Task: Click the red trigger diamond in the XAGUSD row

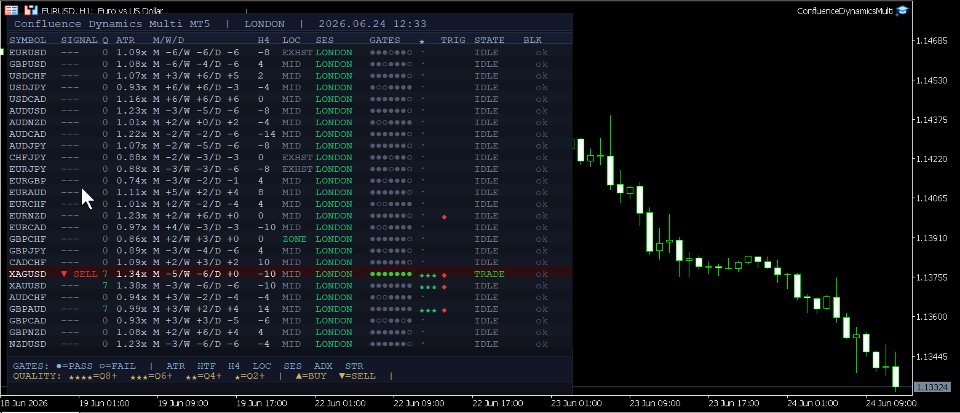Action: (444, 275)
